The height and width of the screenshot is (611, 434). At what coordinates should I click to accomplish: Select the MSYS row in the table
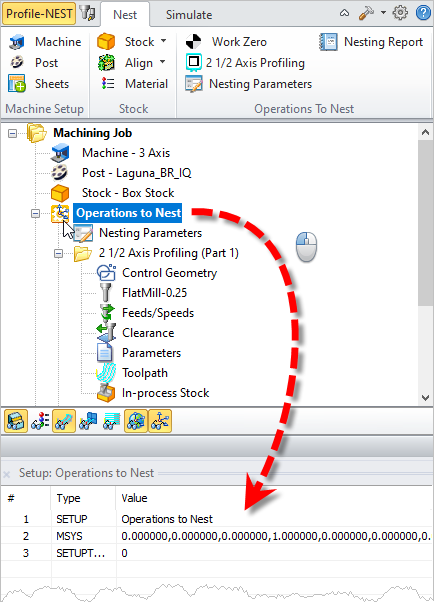[217, 536]
